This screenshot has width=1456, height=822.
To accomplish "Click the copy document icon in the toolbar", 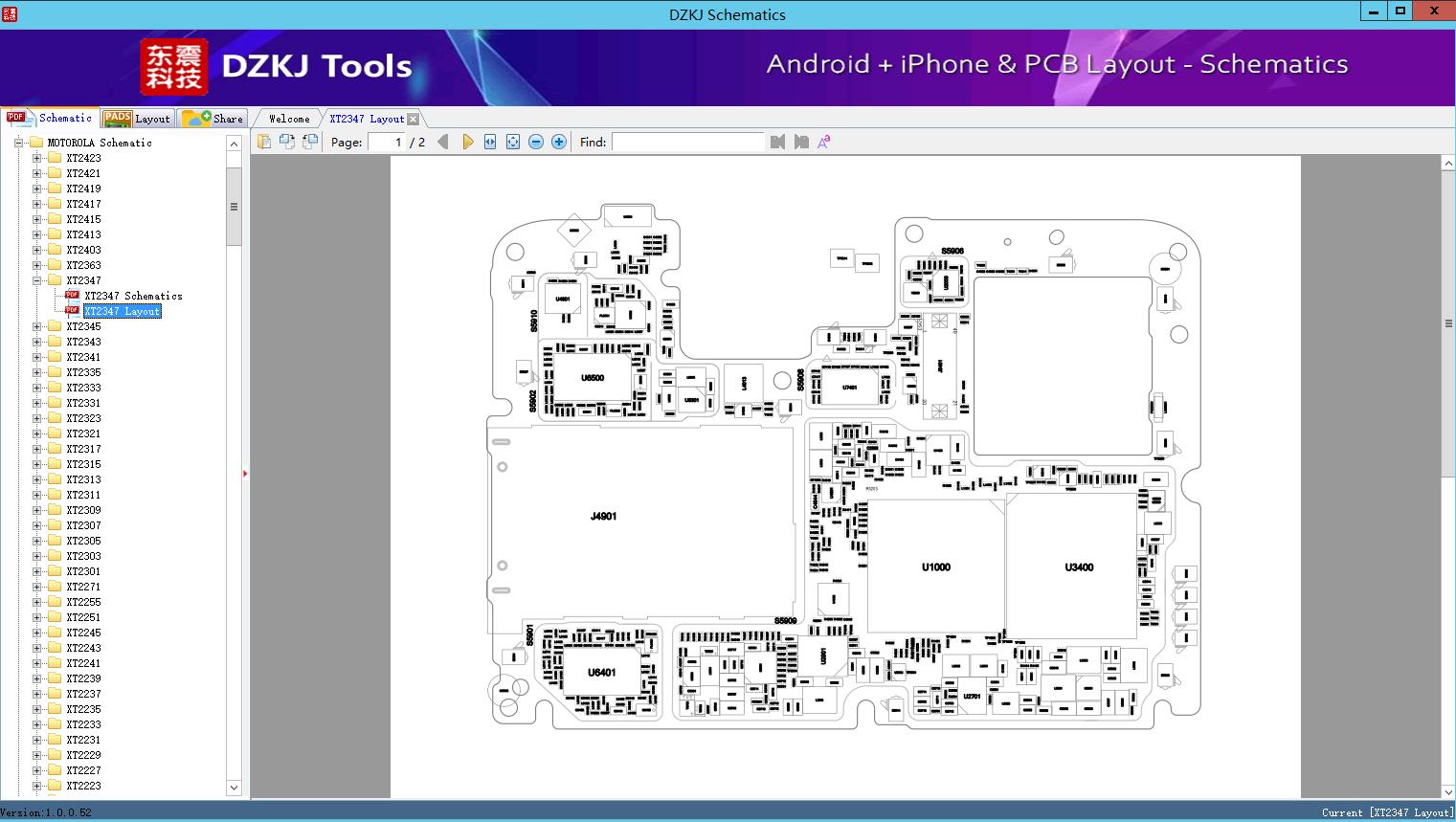I will [x=264, y=142].
